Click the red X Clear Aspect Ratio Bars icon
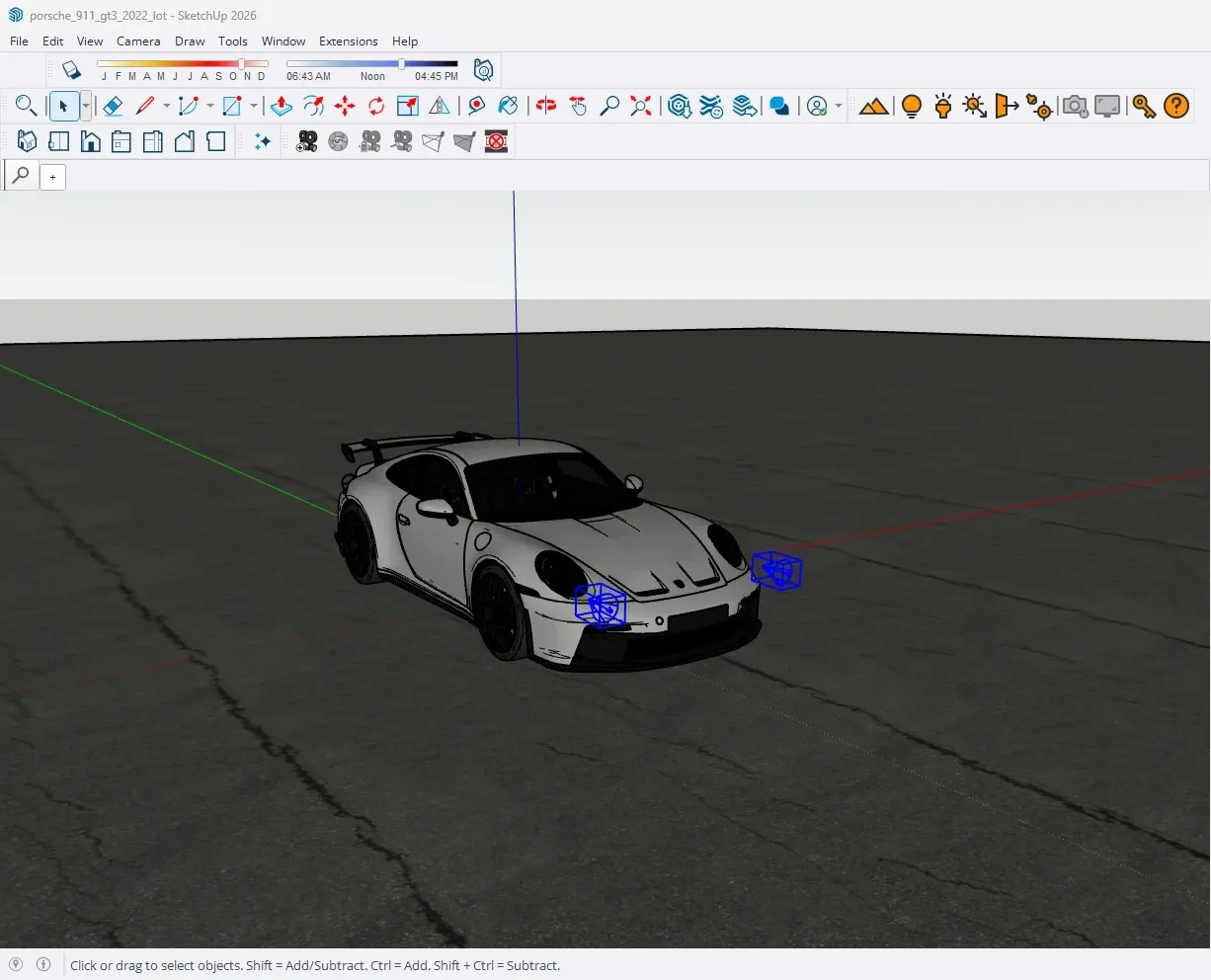The image size is (1211, 980). (x=497, y=141)
